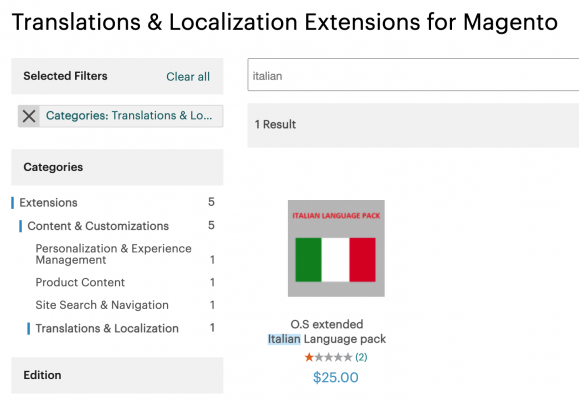Image resolution: width=579 pixels, height=400 pixels.
Task: Remove the Categories filter with the X icon
Action: [29, 116]
